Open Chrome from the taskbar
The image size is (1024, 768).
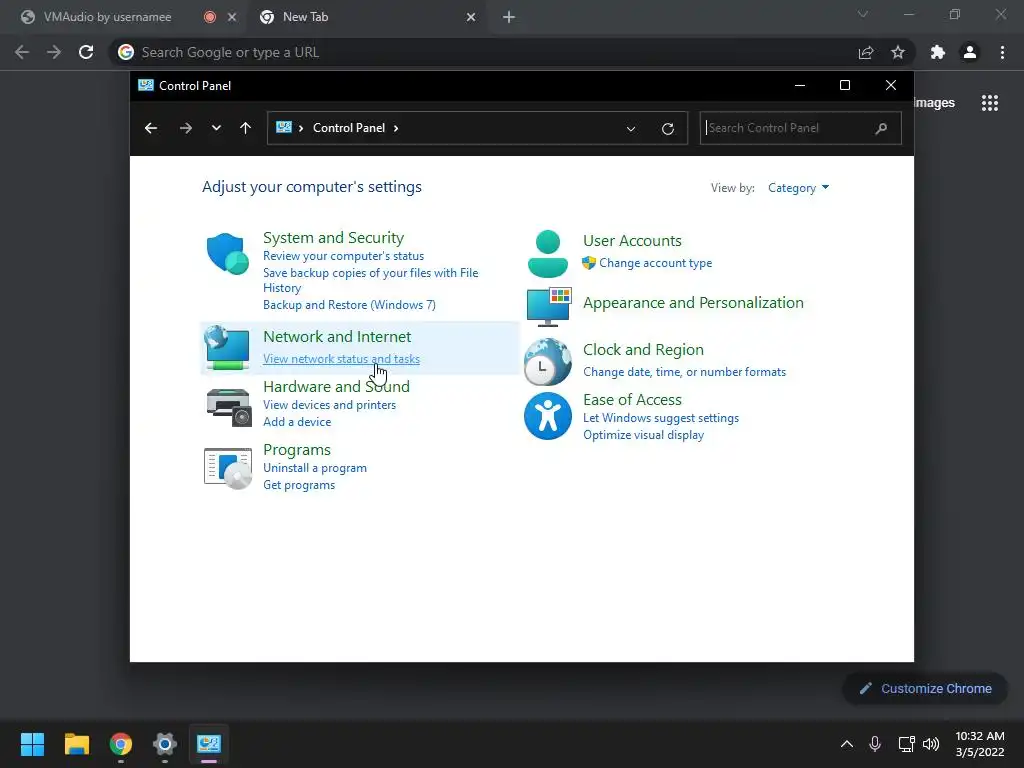point(121,744)
